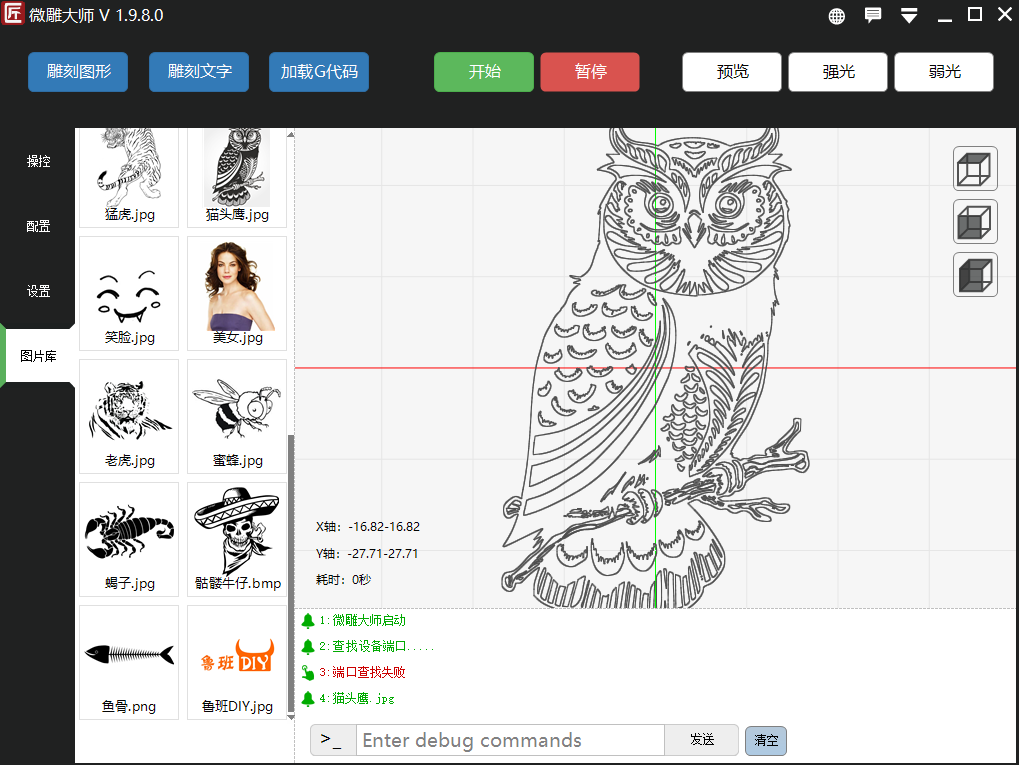Click the 微雕大师 app logo icon

(14, 15)
